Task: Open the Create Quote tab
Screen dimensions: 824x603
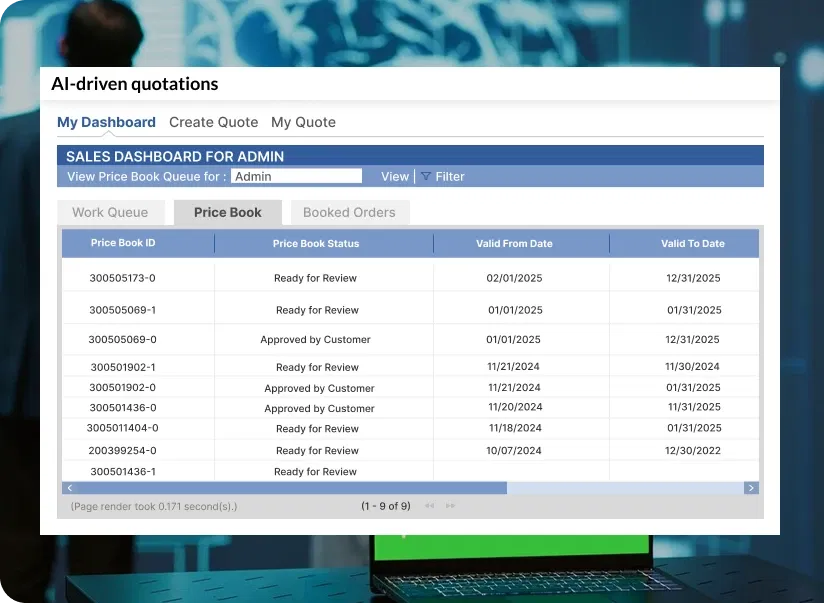Action: tap(213, 122)
